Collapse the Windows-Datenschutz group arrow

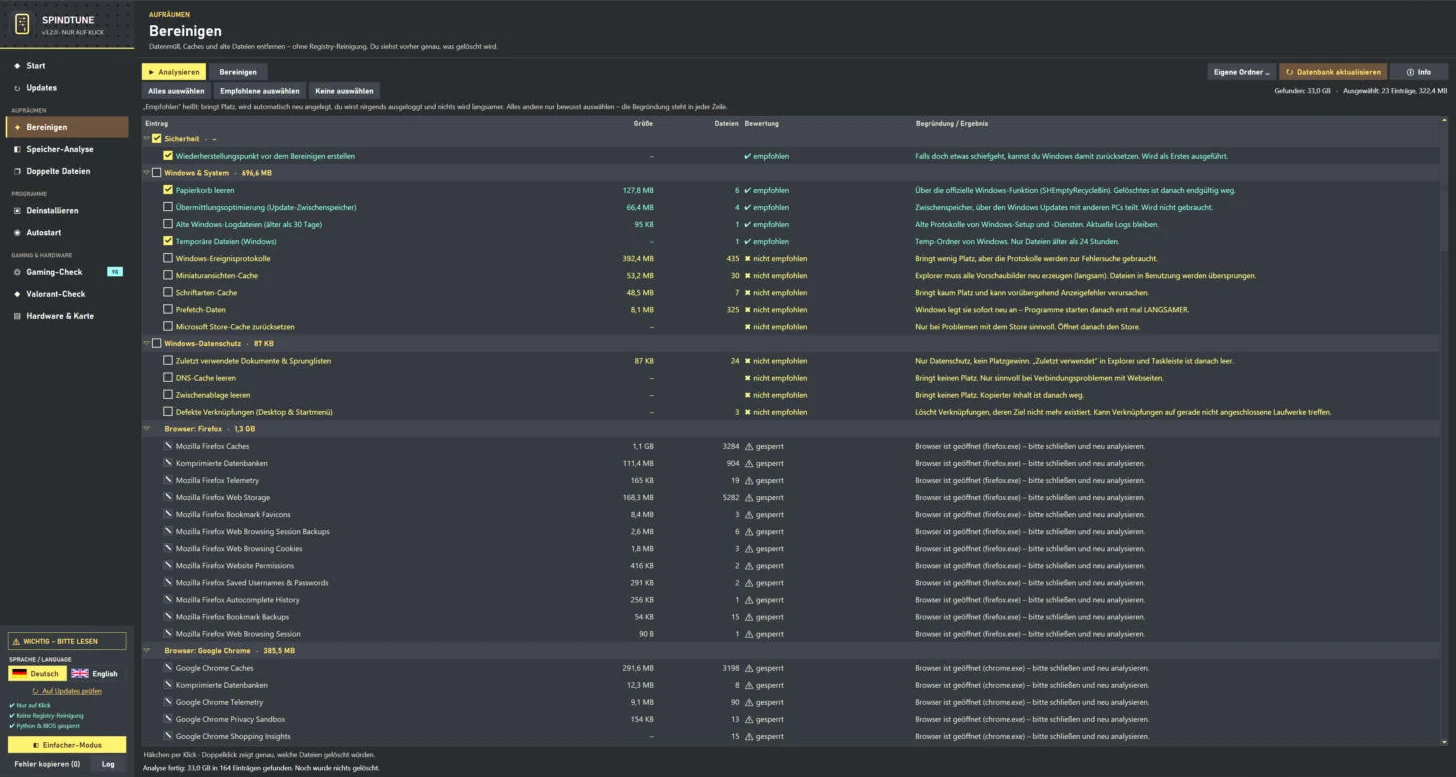tap(146, 343)
